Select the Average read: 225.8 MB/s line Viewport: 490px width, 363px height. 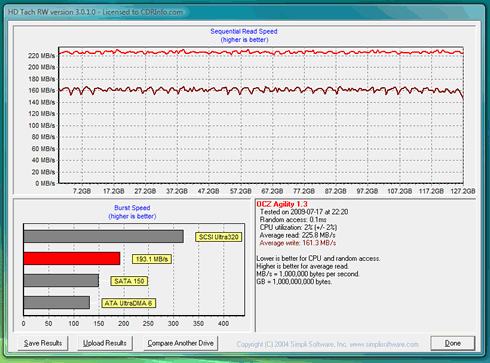[298, 235]
